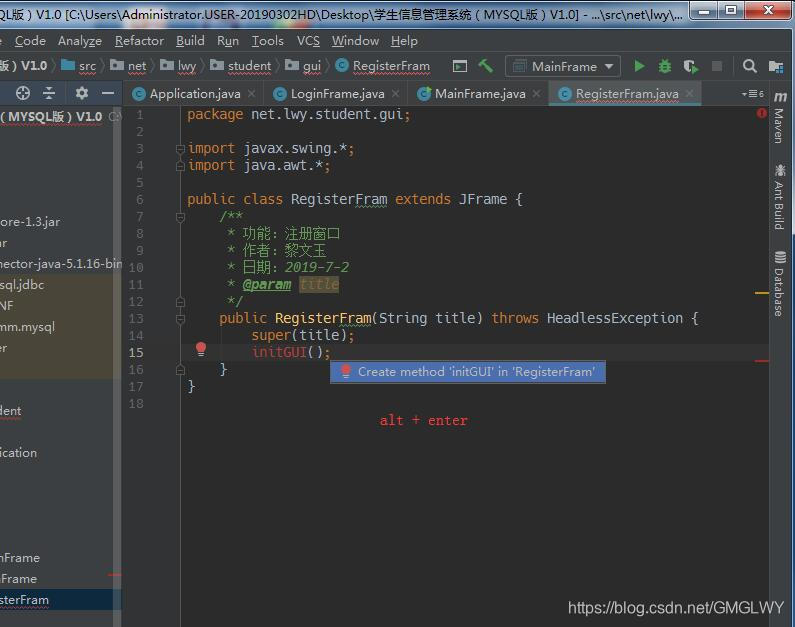Click the red error indicator above editor scrollbar

coord(762,113)
